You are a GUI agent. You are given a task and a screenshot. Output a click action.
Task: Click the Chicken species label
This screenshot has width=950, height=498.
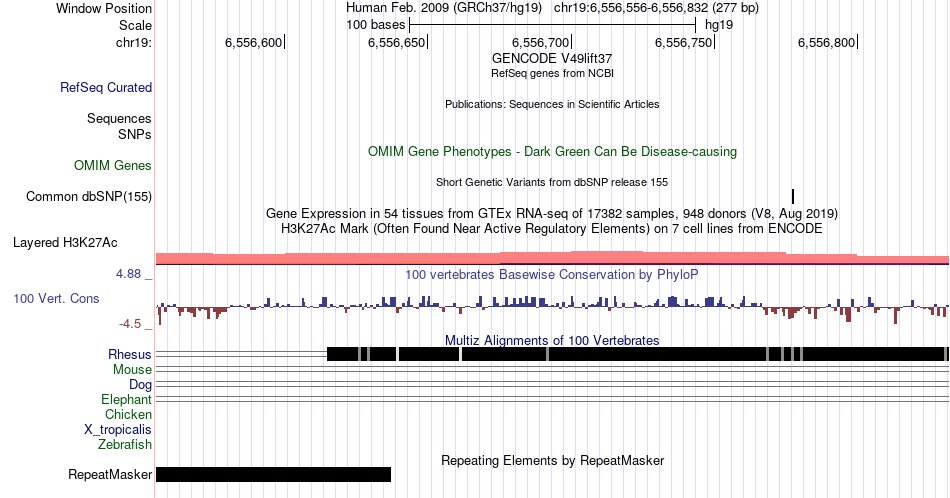128,414
